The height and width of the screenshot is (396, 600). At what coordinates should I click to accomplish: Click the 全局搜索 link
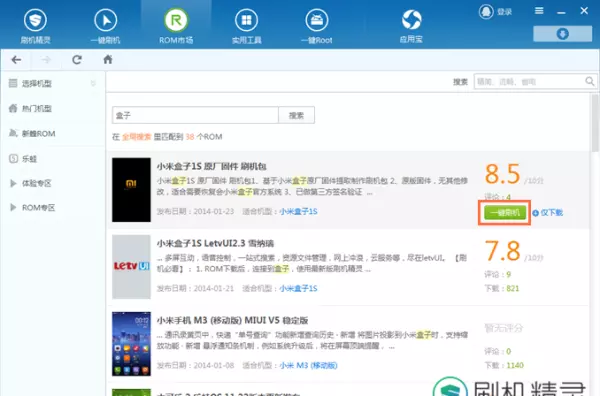[137, 137]
